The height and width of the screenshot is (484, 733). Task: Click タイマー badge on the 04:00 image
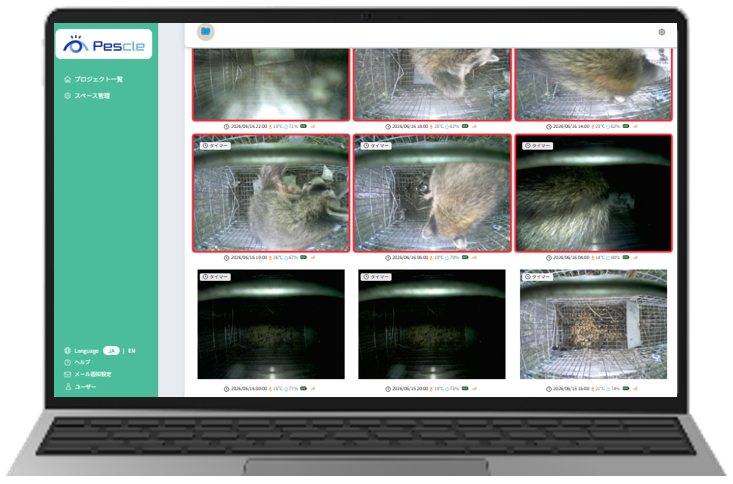click(x=538, y=146)
